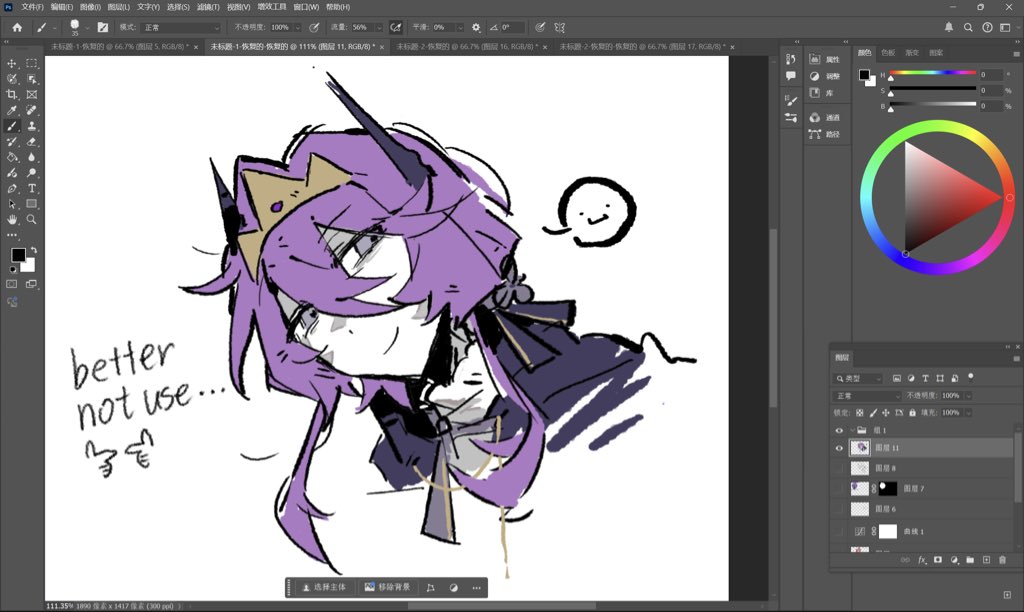Select the Pen tool
1024x612 pixels.
[12, 189]
